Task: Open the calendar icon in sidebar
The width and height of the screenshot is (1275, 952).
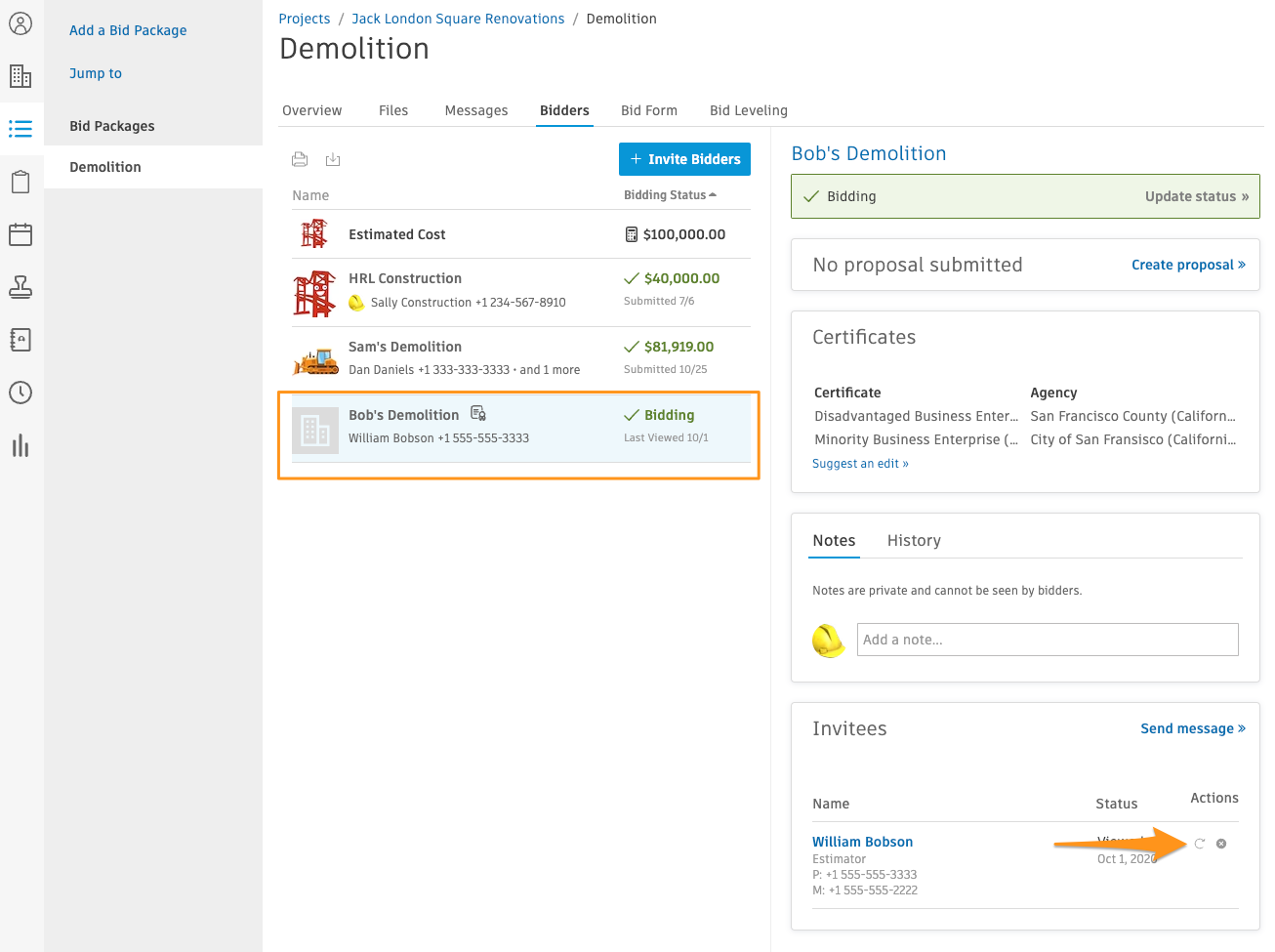Action: (21, 234)
